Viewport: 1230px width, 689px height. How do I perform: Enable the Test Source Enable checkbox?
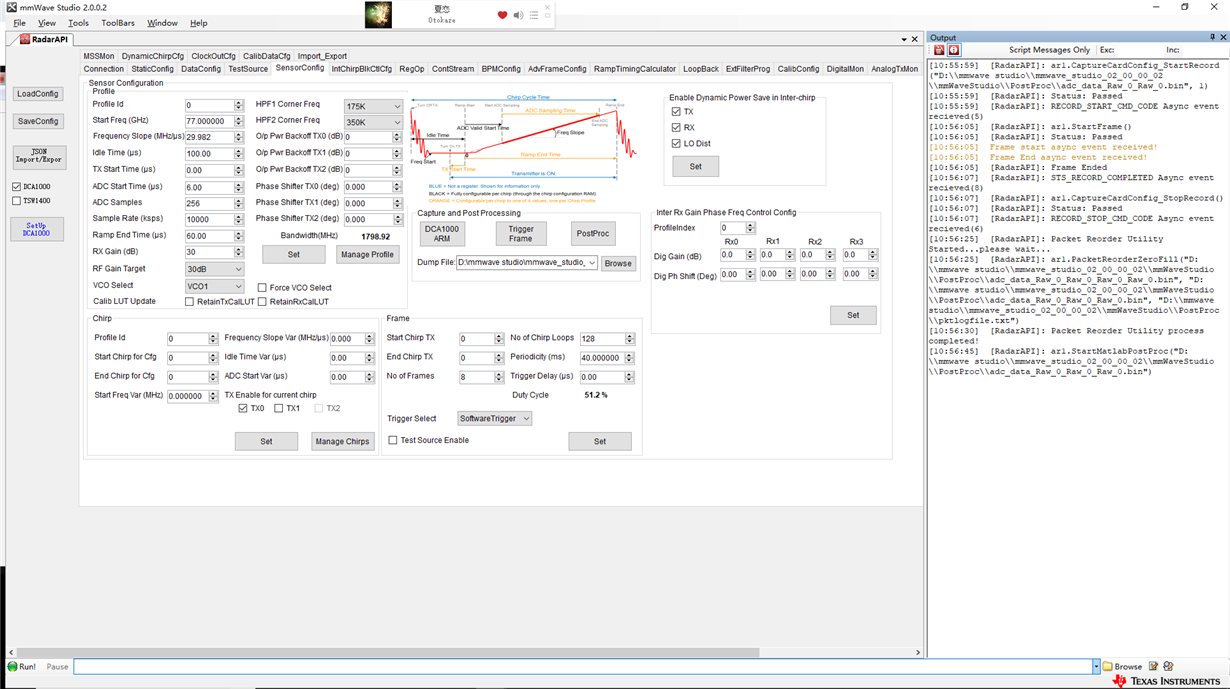[x=393, y=440]
